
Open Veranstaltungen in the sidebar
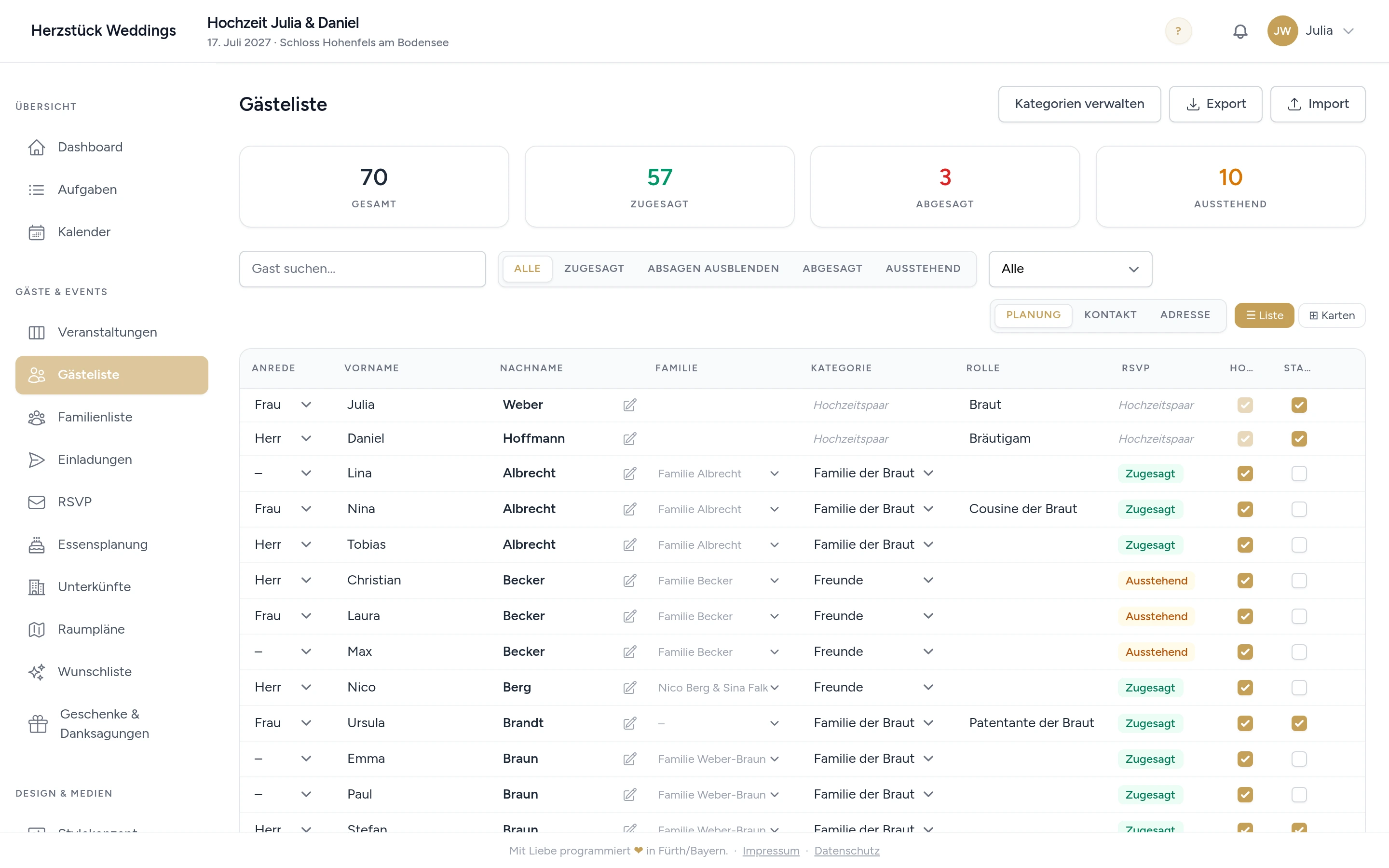[111, 332]
